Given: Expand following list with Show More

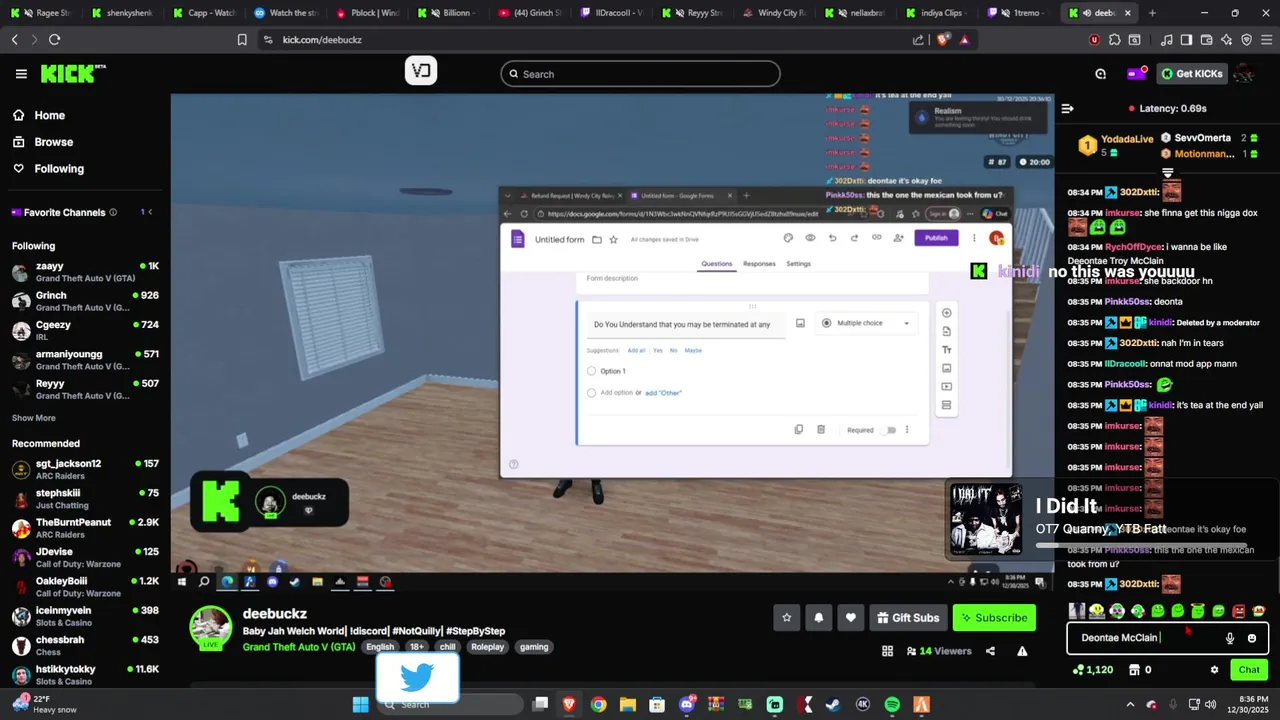Looking at the screenshot, I should click(34, 418).
